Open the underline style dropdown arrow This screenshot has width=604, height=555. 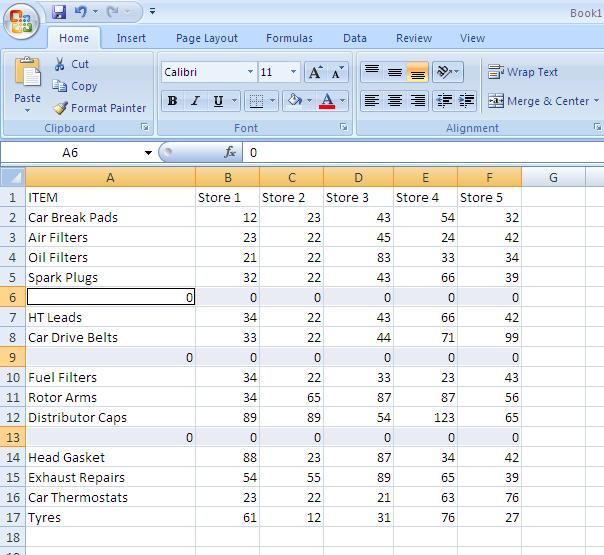(234, 101)
